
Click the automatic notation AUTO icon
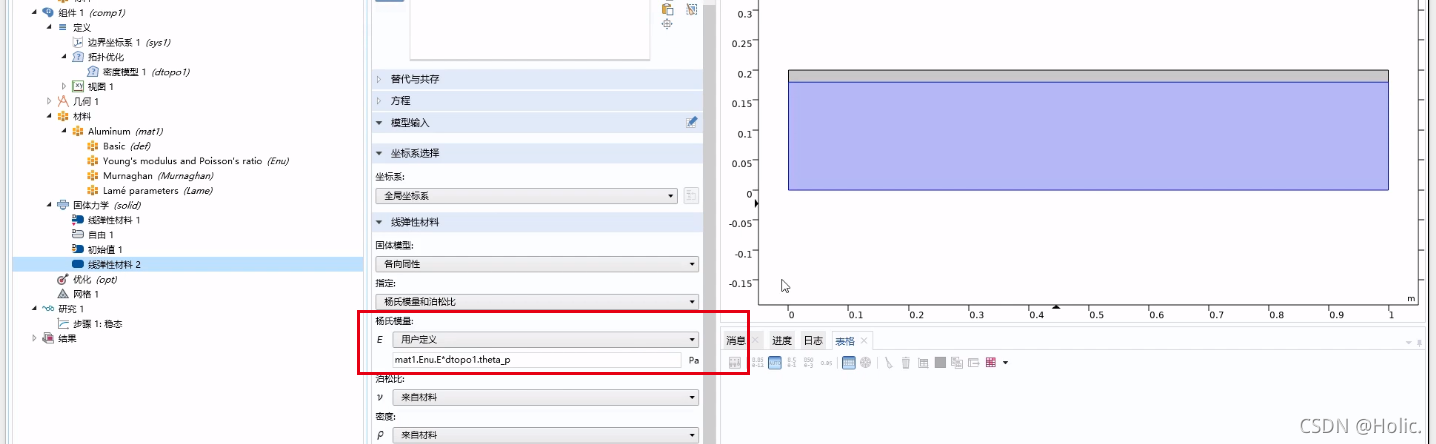pos(775,362)
